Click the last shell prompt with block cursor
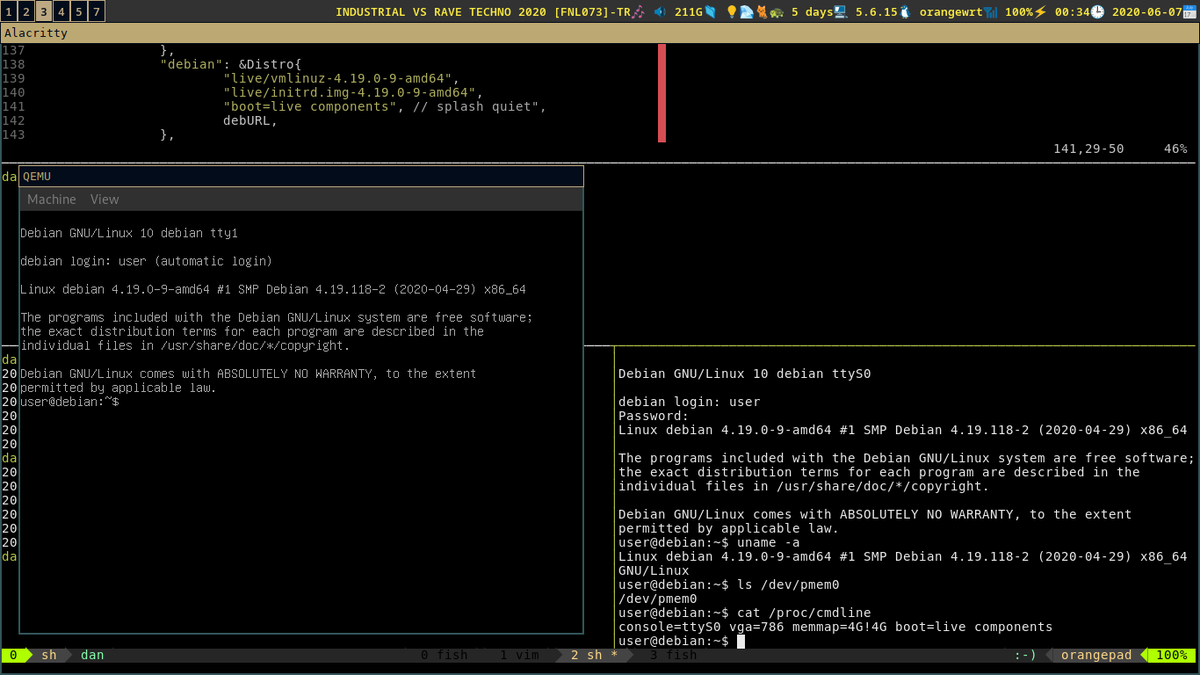 [x=682, y=640]
